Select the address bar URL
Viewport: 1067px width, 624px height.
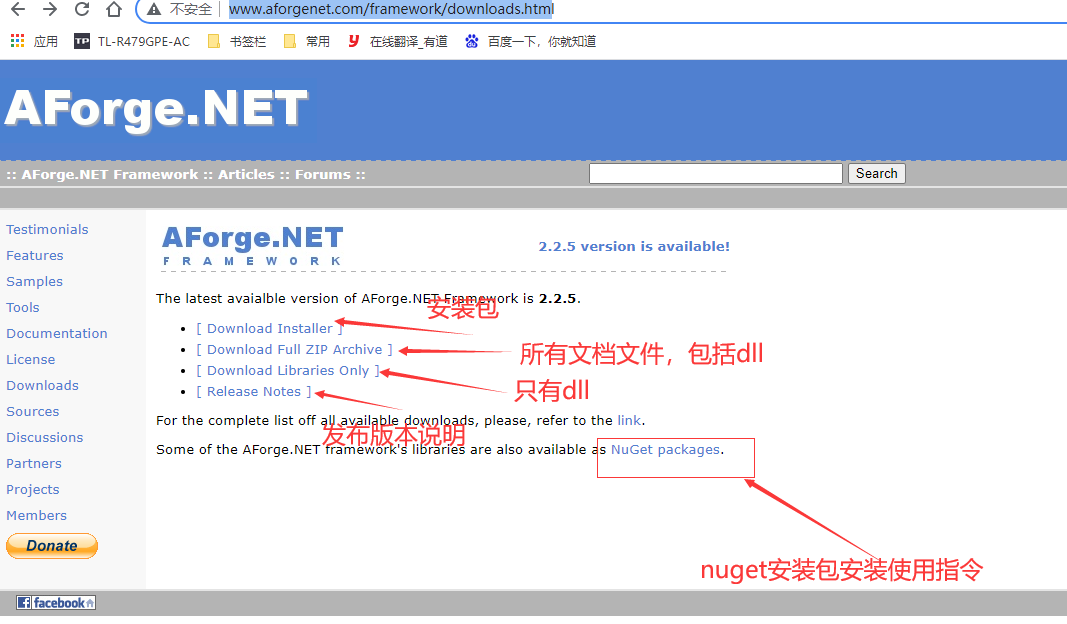point(391,10)
